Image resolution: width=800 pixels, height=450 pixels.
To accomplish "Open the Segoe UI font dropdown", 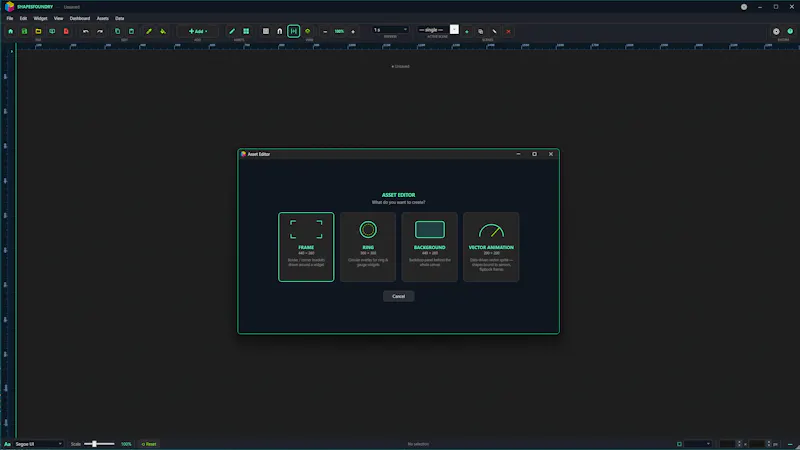I will pos(38,444).
